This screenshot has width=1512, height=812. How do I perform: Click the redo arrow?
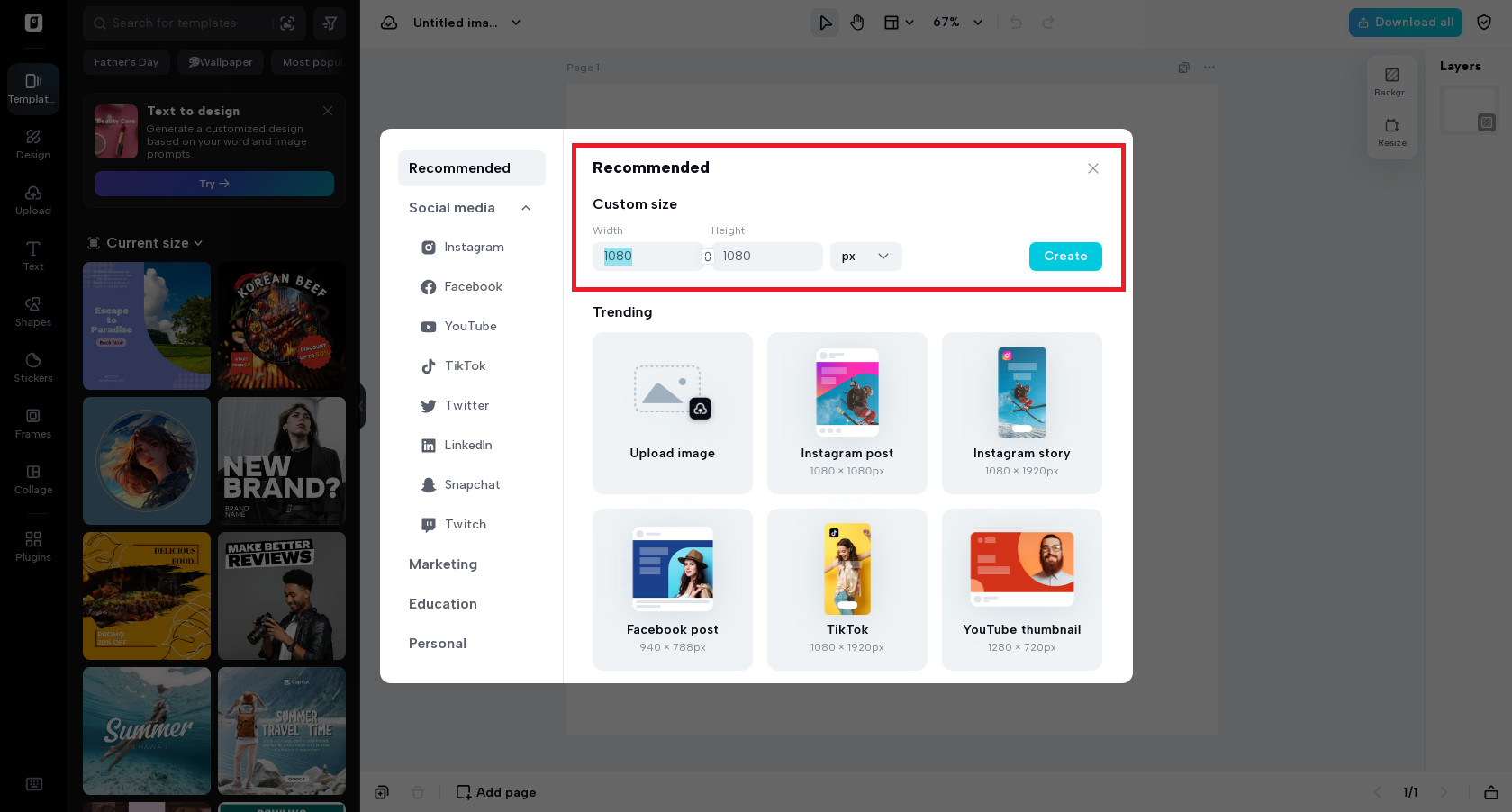pyautogui.click(x=1048, y=23)
